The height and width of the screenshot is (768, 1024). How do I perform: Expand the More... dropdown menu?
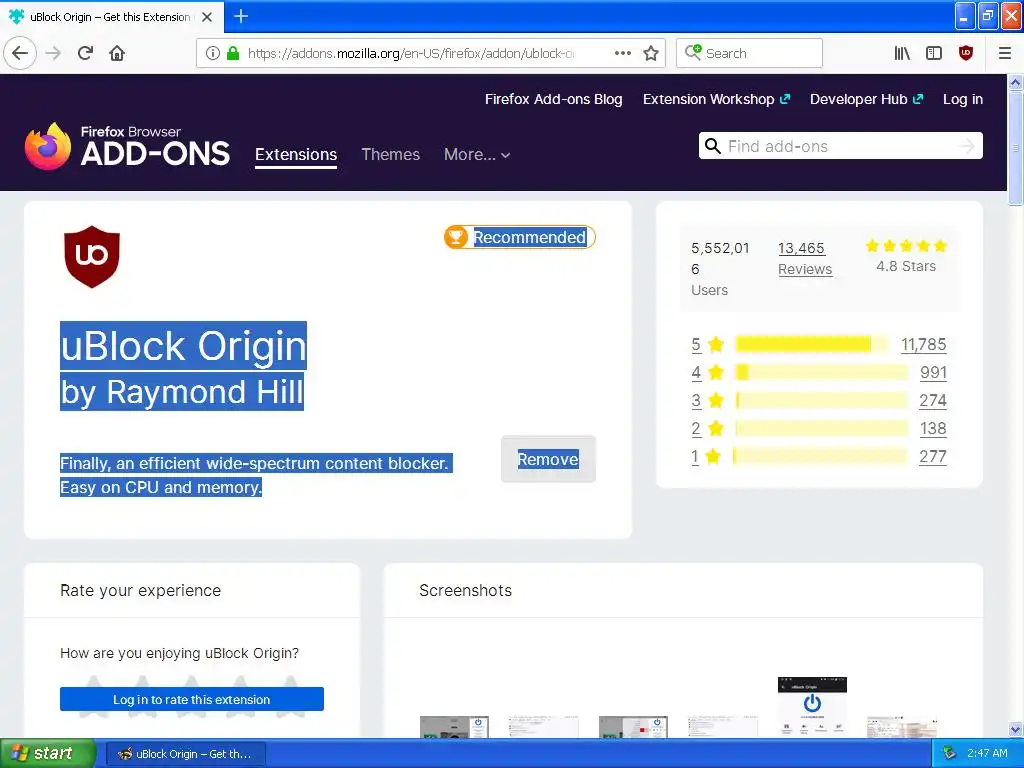pyautogui.click(x=477, y=155)
